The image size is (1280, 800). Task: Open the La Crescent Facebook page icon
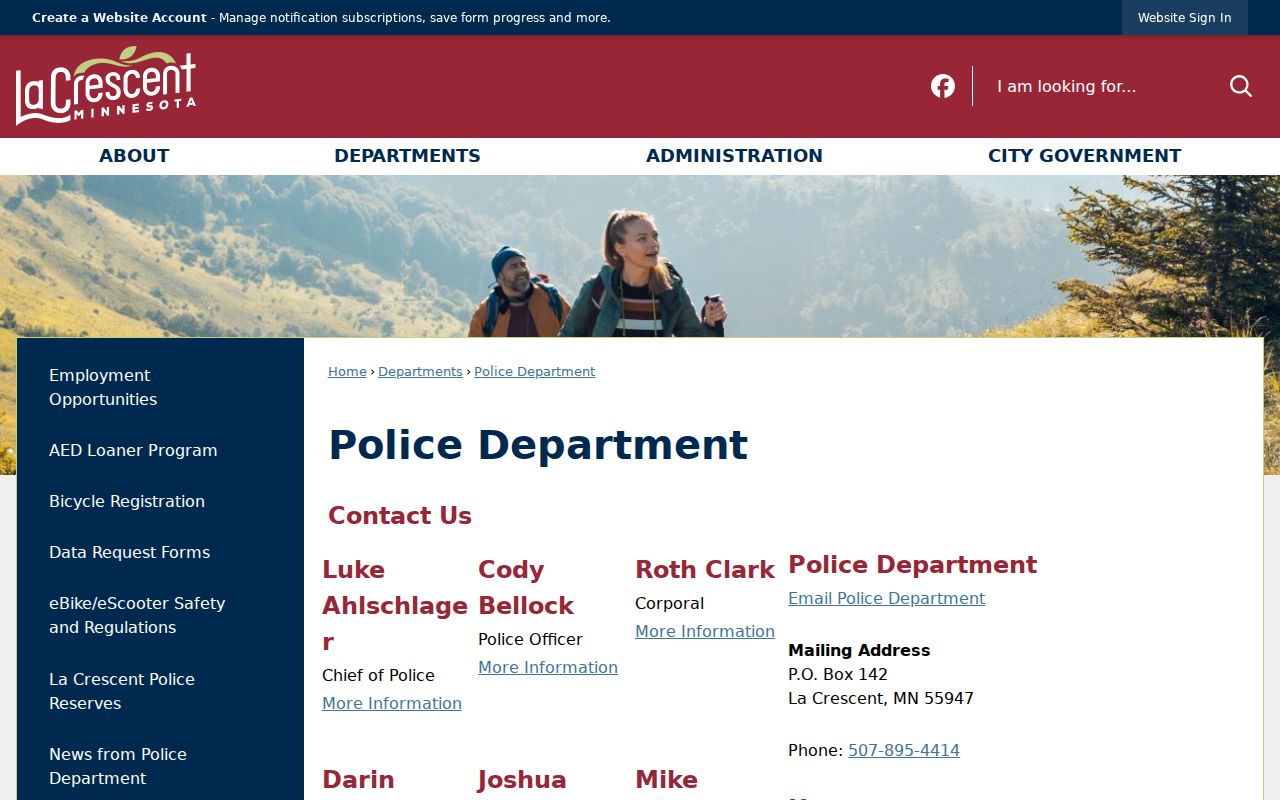pos(943,86)
